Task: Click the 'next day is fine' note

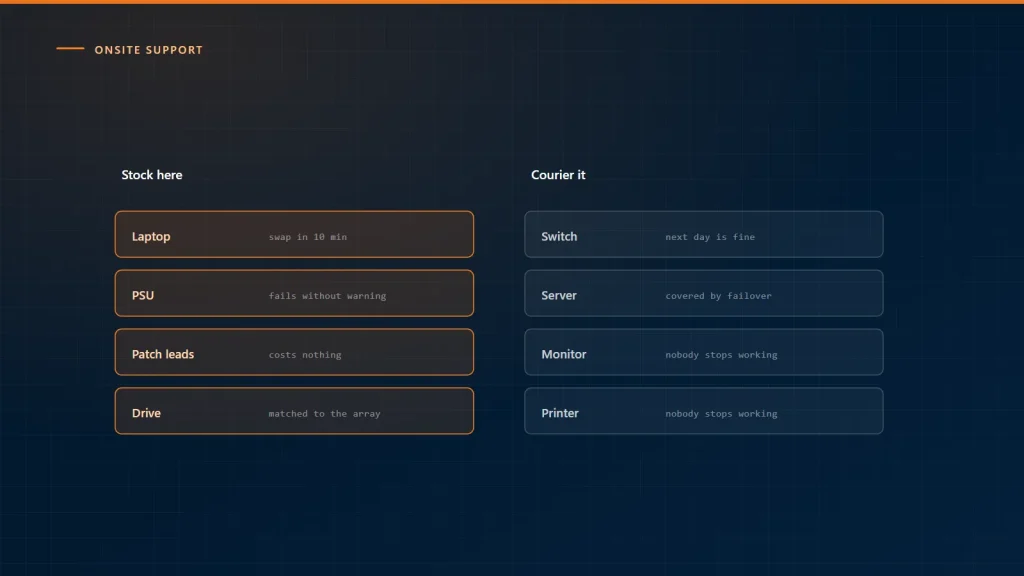Action: (x=710, y=237)
